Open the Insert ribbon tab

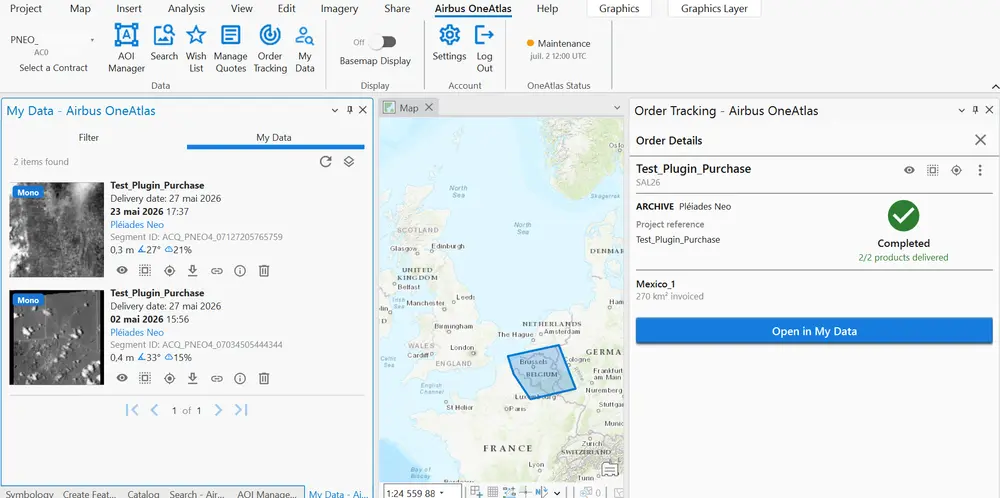tap(129, 8)
